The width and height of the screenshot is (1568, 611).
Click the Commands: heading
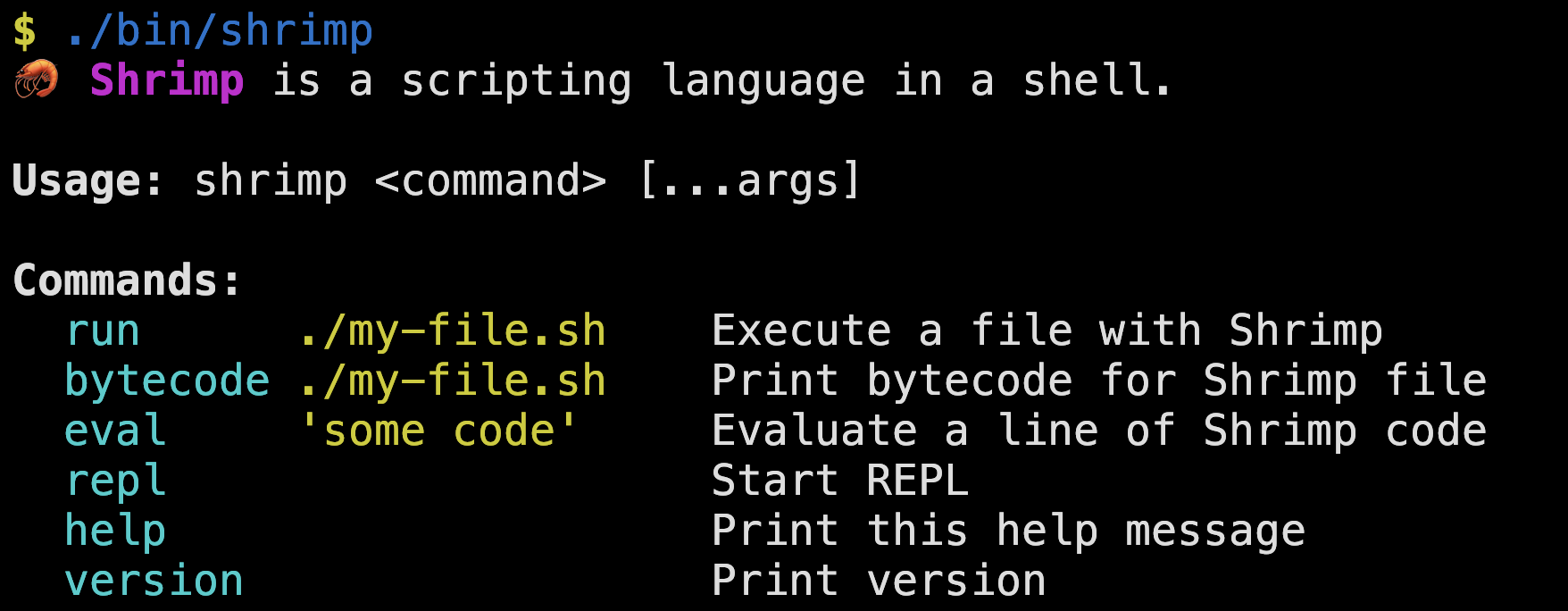pos(127,281)
